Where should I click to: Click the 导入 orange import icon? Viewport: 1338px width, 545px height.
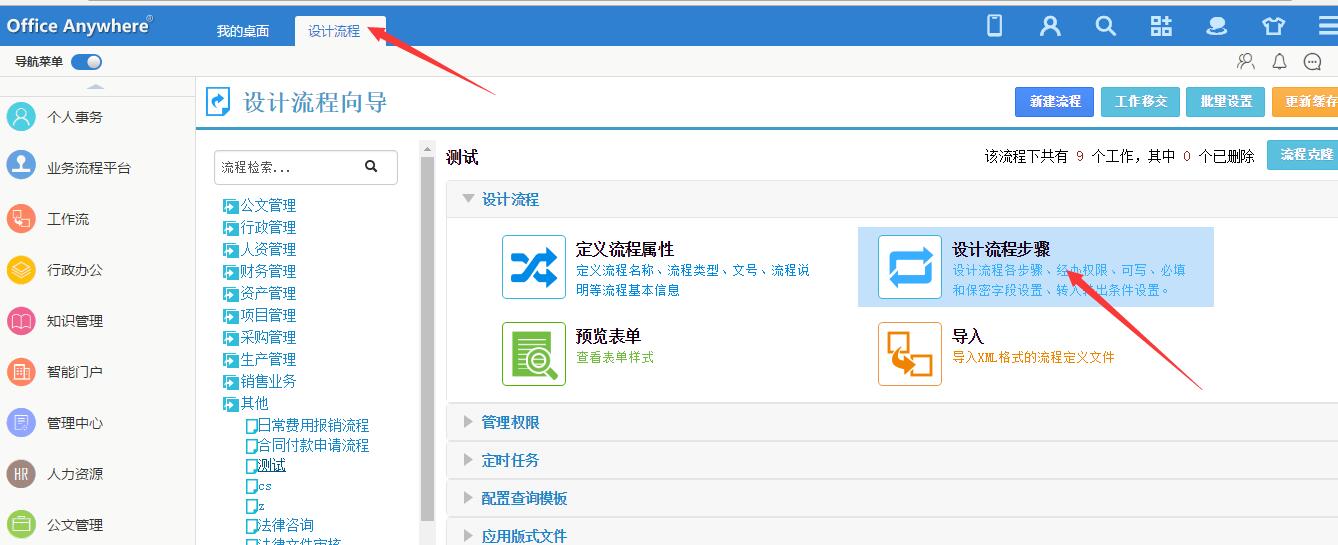[x=910, y=353]
